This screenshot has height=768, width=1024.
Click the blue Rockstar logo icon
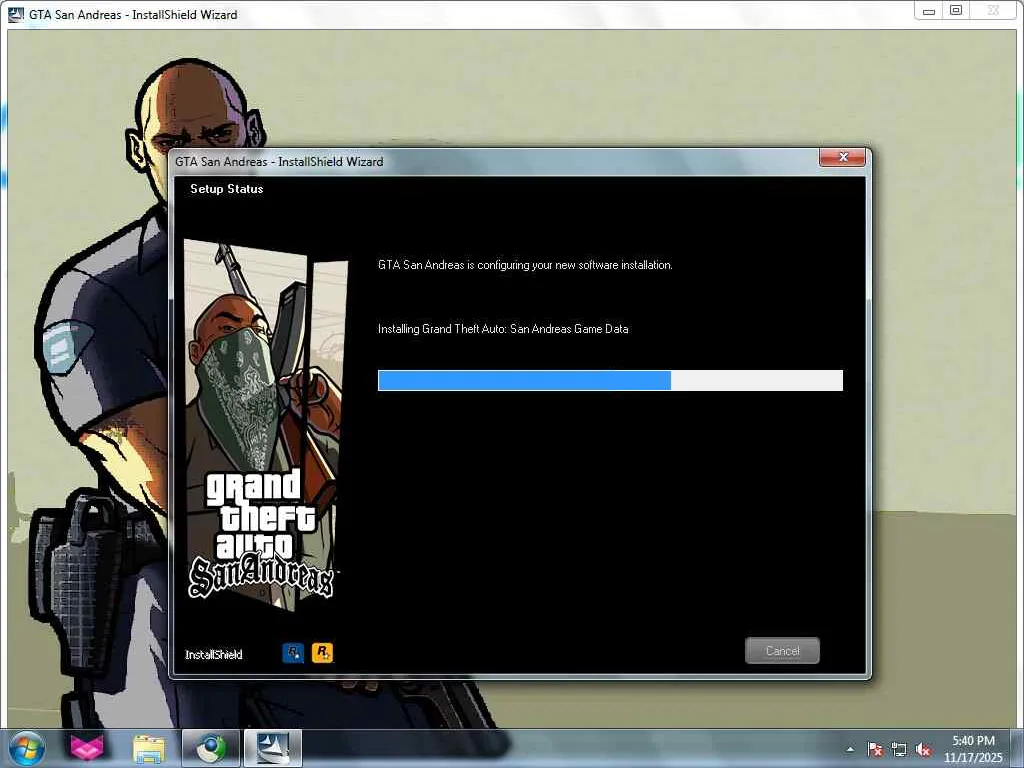(x=293, y=652)
